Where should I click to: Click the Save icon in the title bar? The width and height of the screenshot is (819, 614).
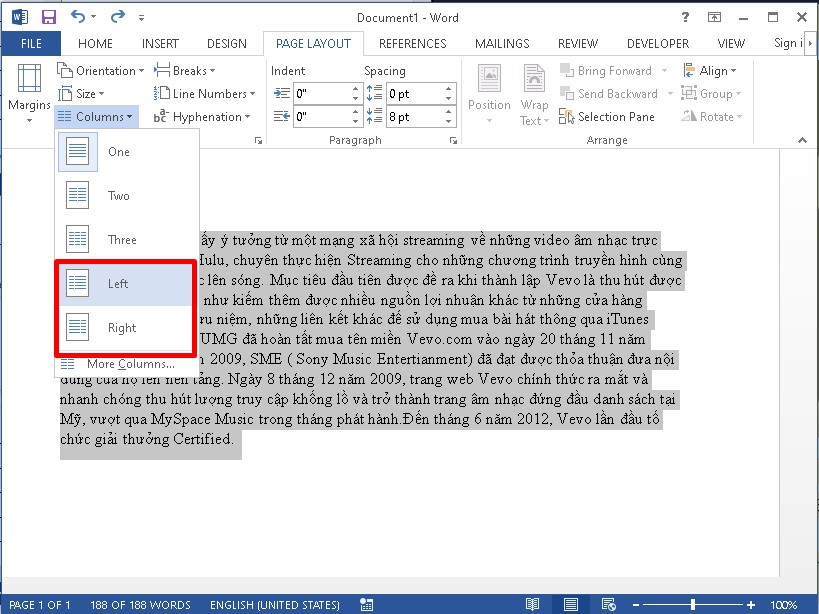[x=48, y=17]
